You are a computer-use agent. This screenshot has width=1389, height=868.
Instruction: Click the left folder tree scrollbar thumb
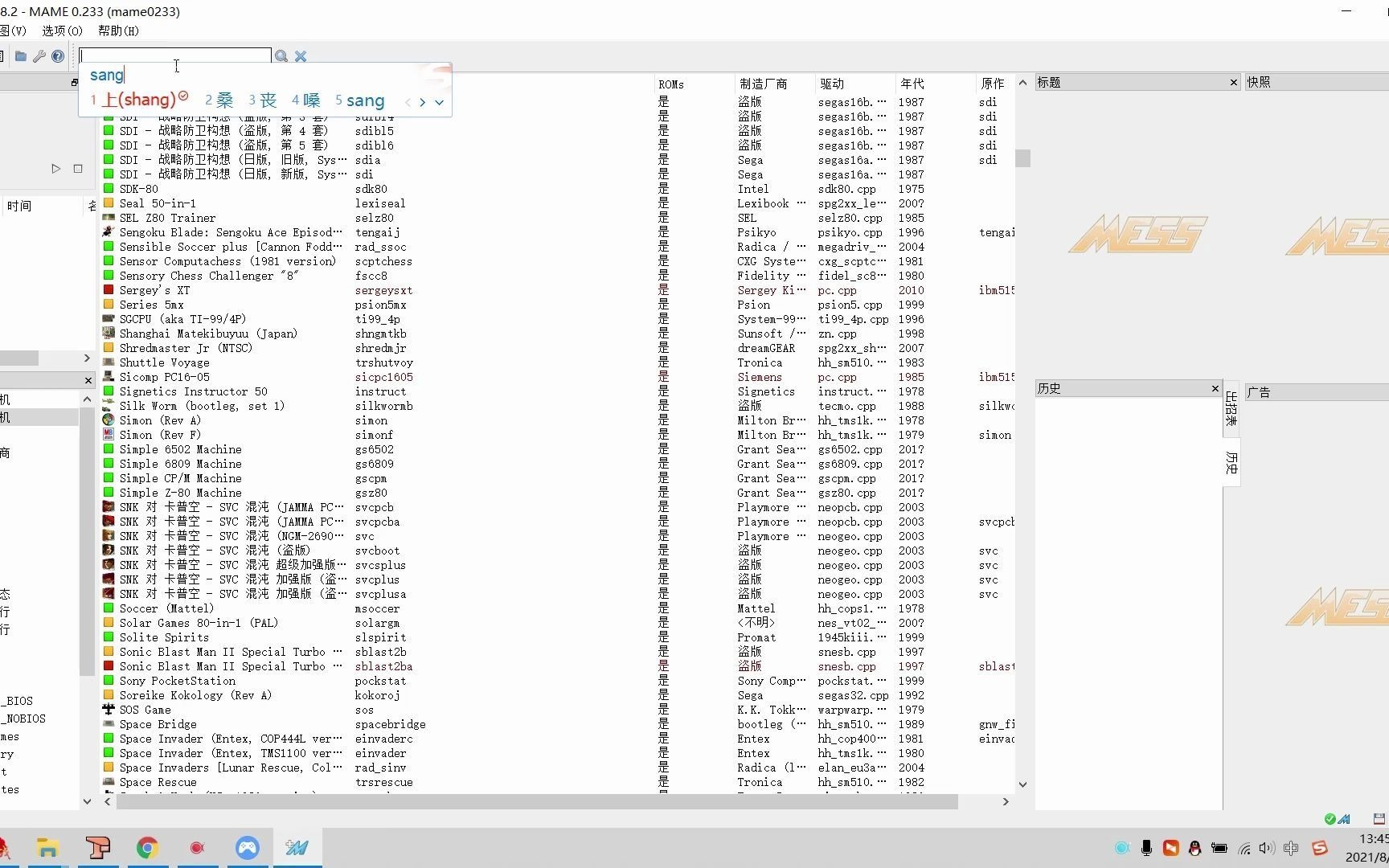(88, 542)
